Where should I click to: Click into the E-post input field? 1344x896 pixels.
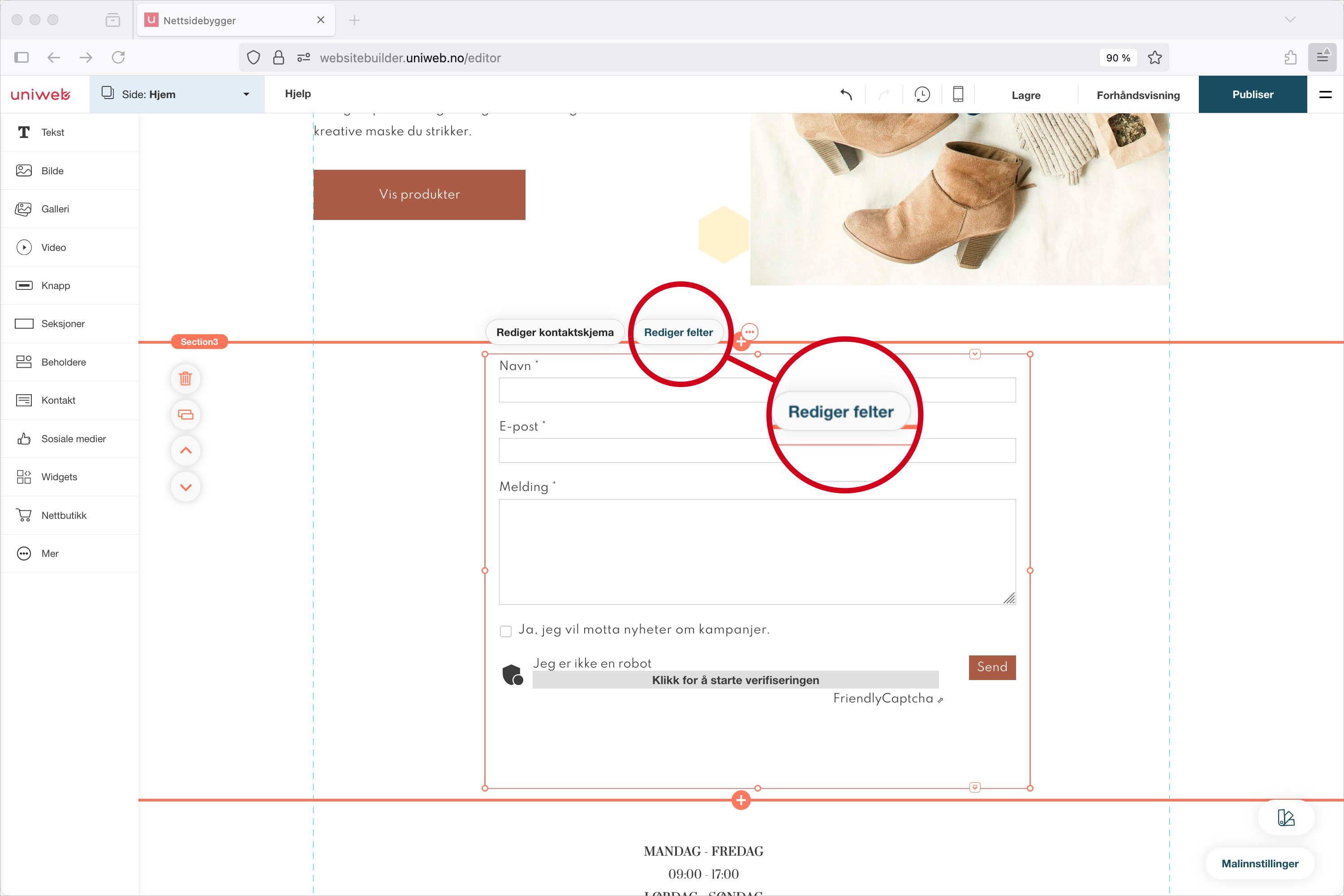[x=757, y=450]
